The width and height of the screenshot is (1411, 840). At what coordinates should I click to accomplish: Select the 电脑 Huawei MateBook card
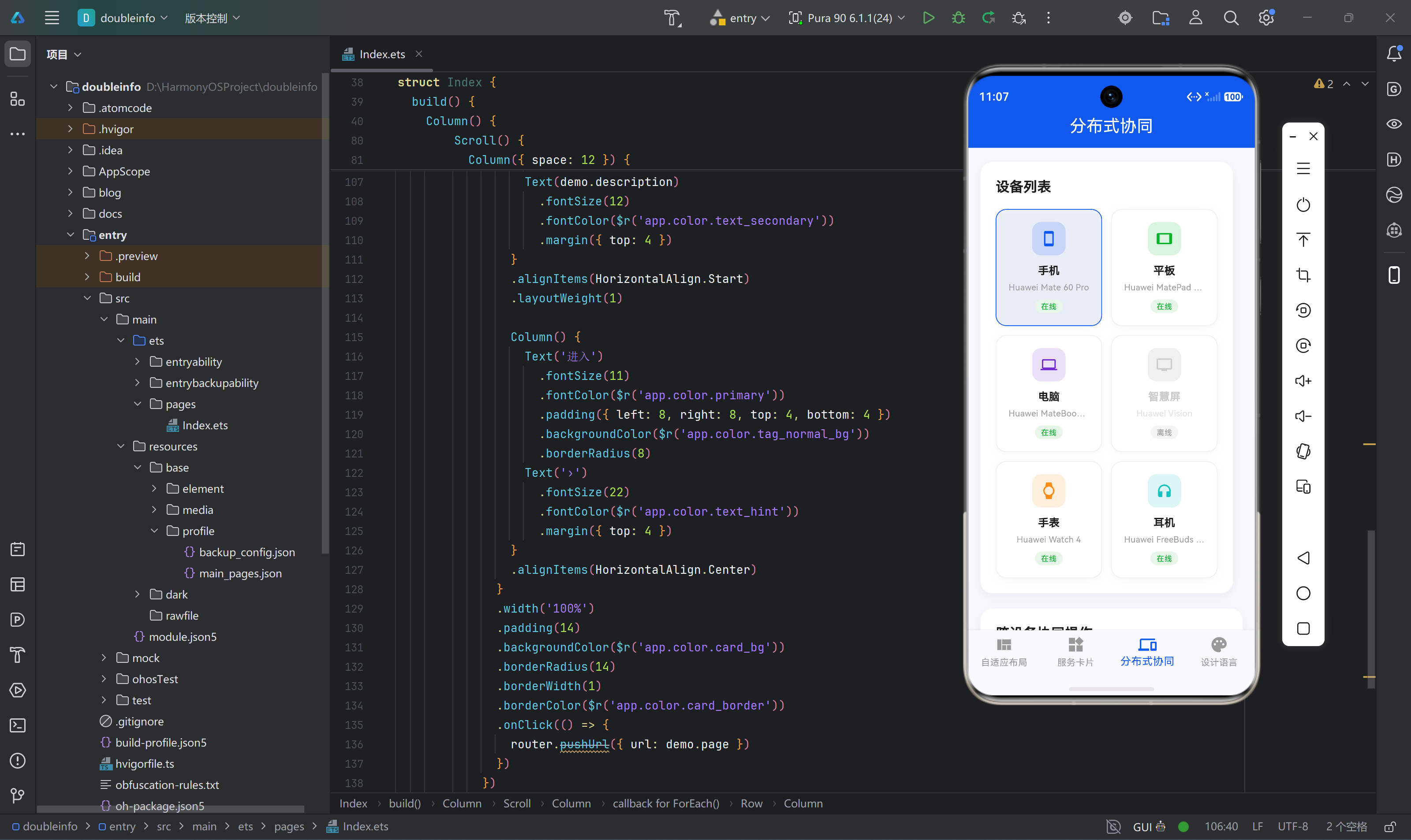[1048, 394]
